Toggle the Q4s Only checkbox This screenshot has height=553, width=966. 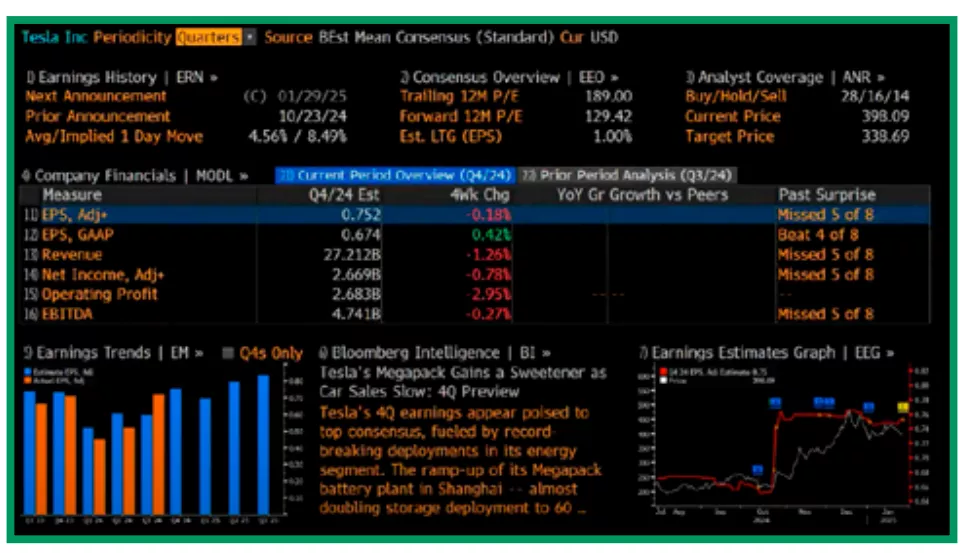pos(228,353)
